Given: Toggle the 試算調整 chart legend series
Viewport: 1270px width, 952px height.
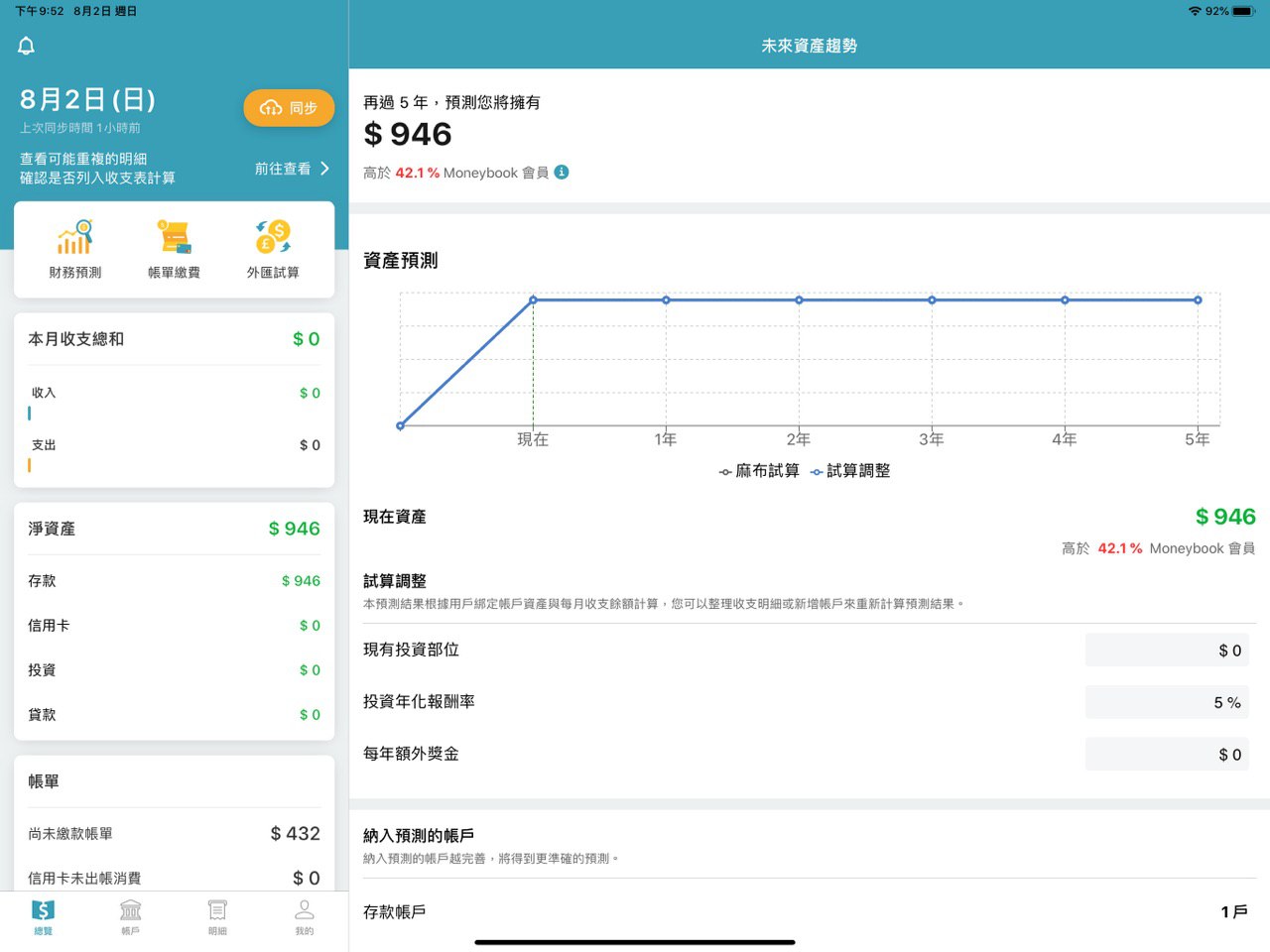Looking at the screenshot, I should (x=850, y=471).
